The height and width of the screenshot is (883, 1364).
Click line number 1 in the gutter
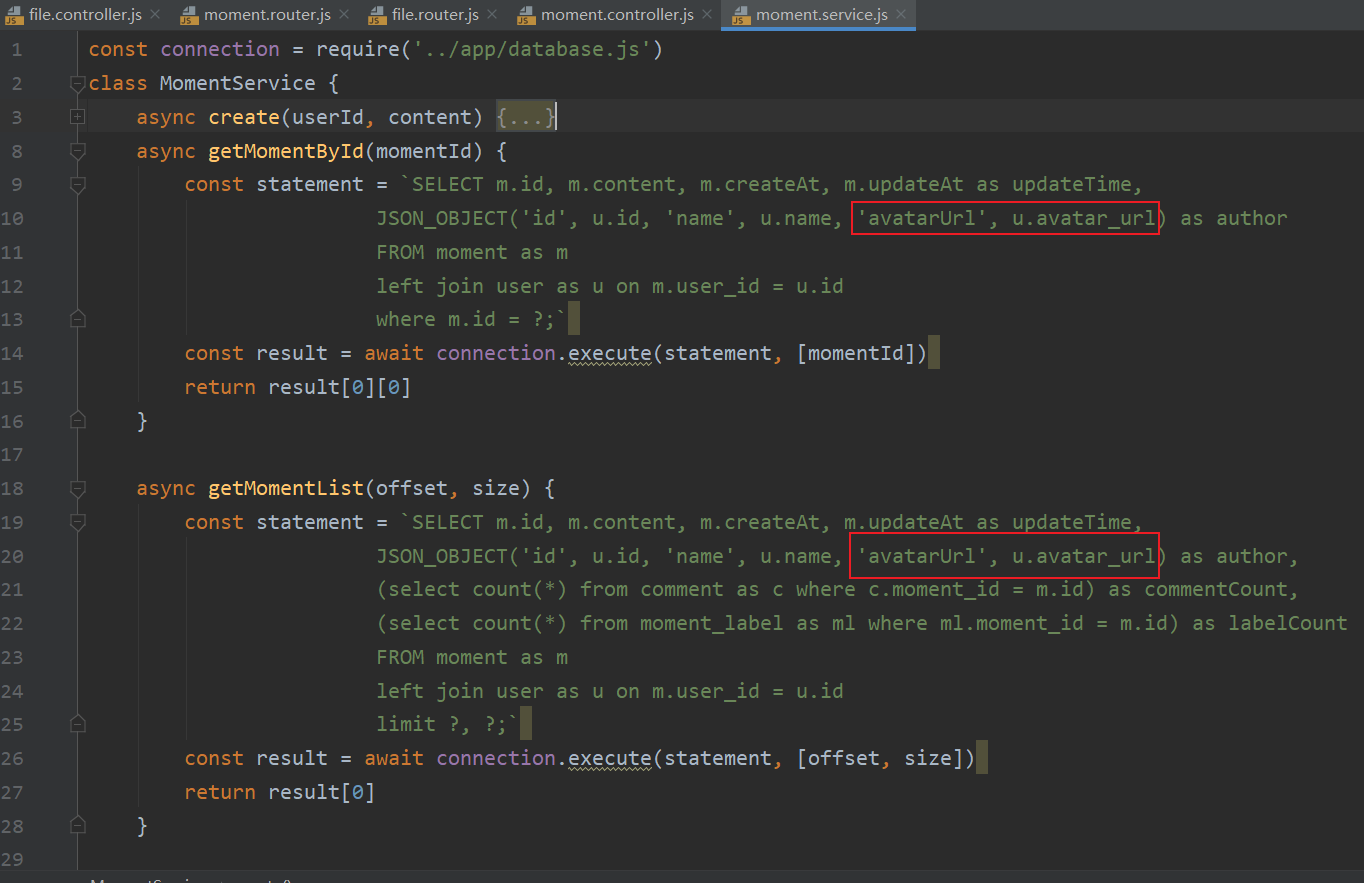(17, 50)
